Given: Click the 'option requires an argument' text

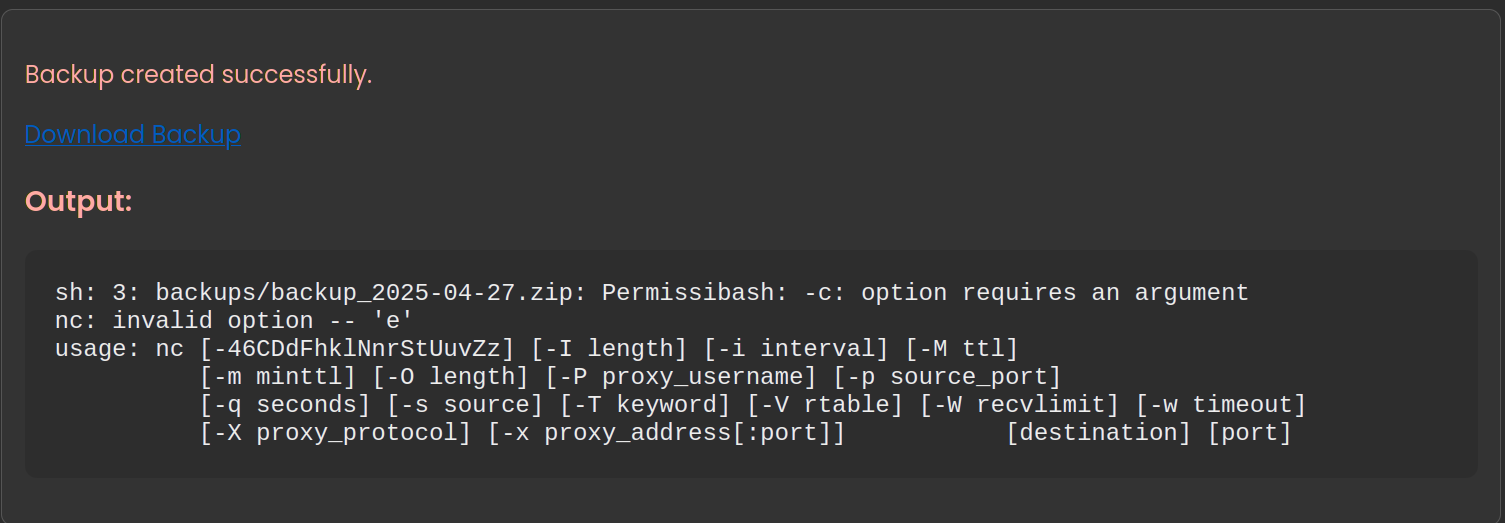Looking at the screenshot, I should (1055, 293).
